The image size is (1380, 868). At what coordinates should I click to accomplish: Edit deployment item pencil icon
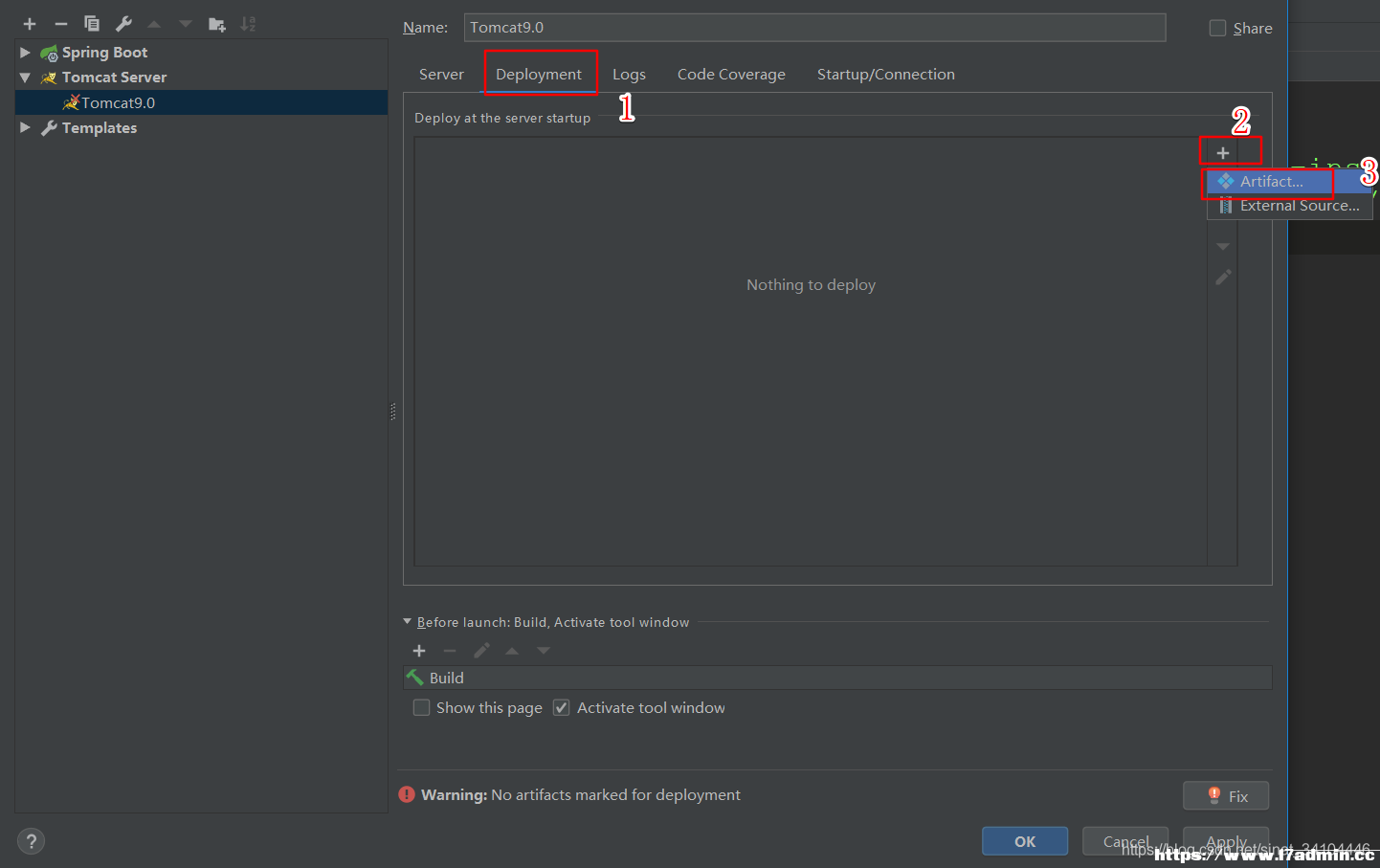coord(1223,278)
